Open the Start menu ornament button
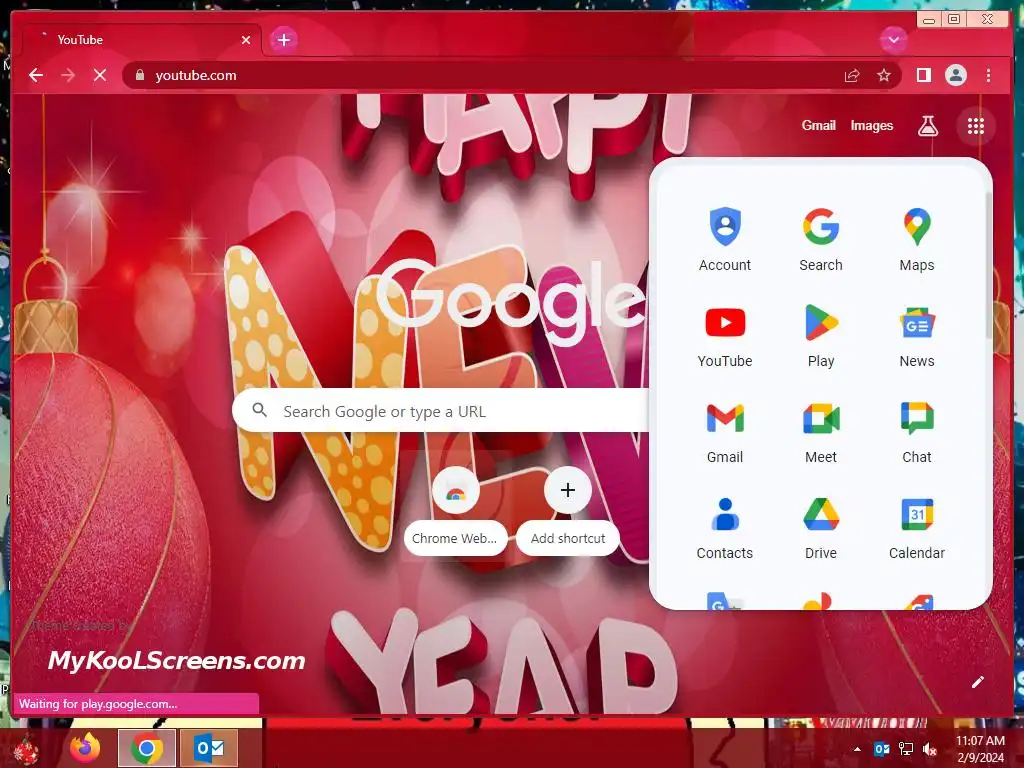This screenshot has width=1024, height=768. click(26, 749)
